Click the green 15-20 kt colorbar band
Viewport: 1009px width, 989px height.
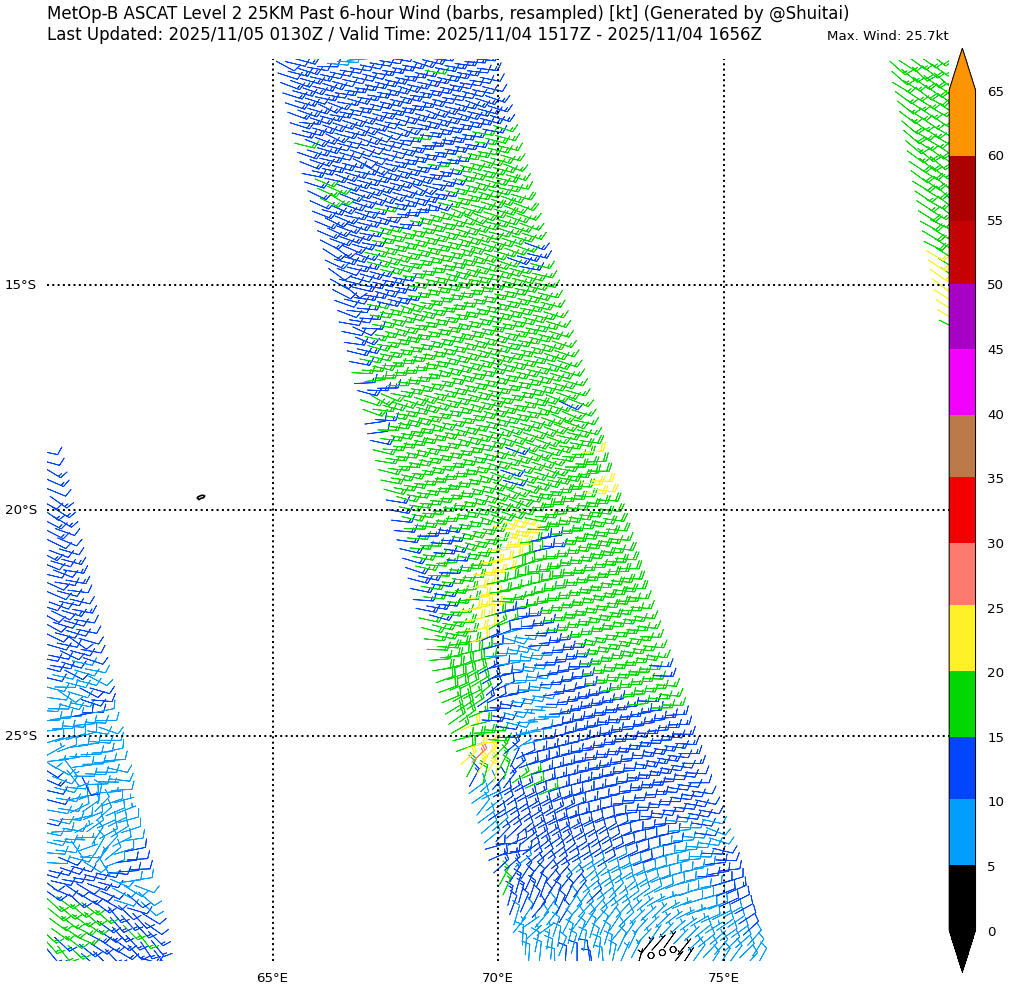(x=961, y=704)
